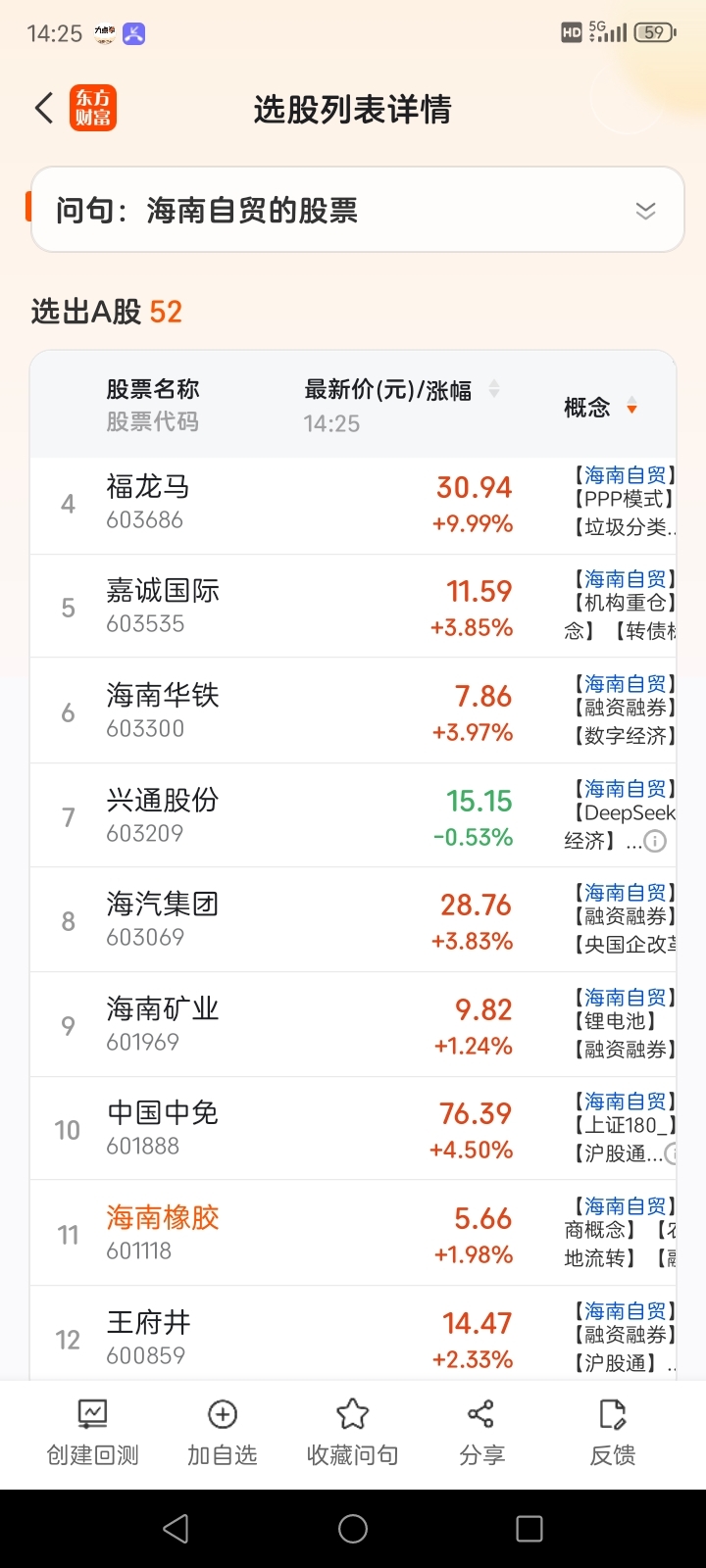Open the 东方财富 logo icon
706x1568 pixels.
[93, 108]
